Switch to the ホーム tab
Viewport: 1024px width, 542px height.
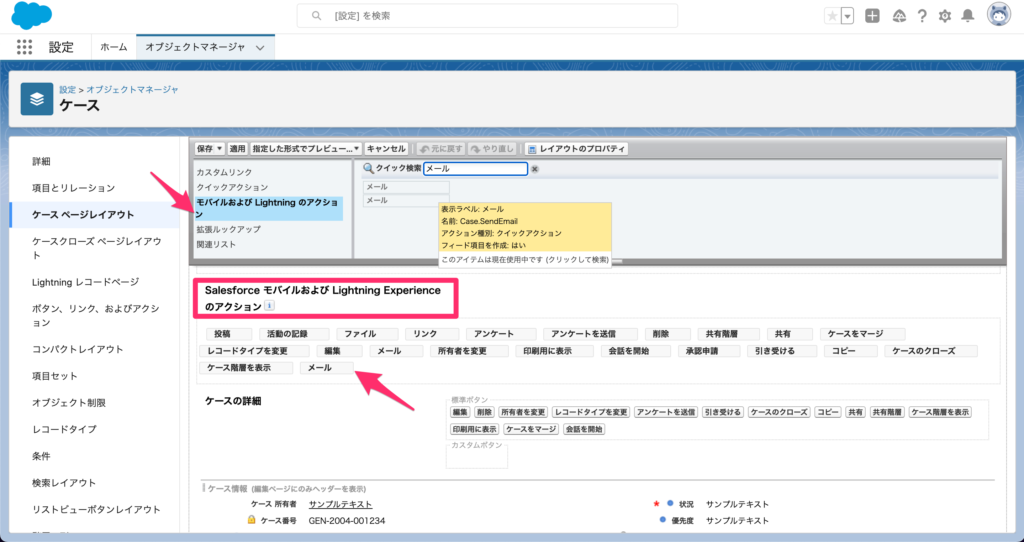114,47
